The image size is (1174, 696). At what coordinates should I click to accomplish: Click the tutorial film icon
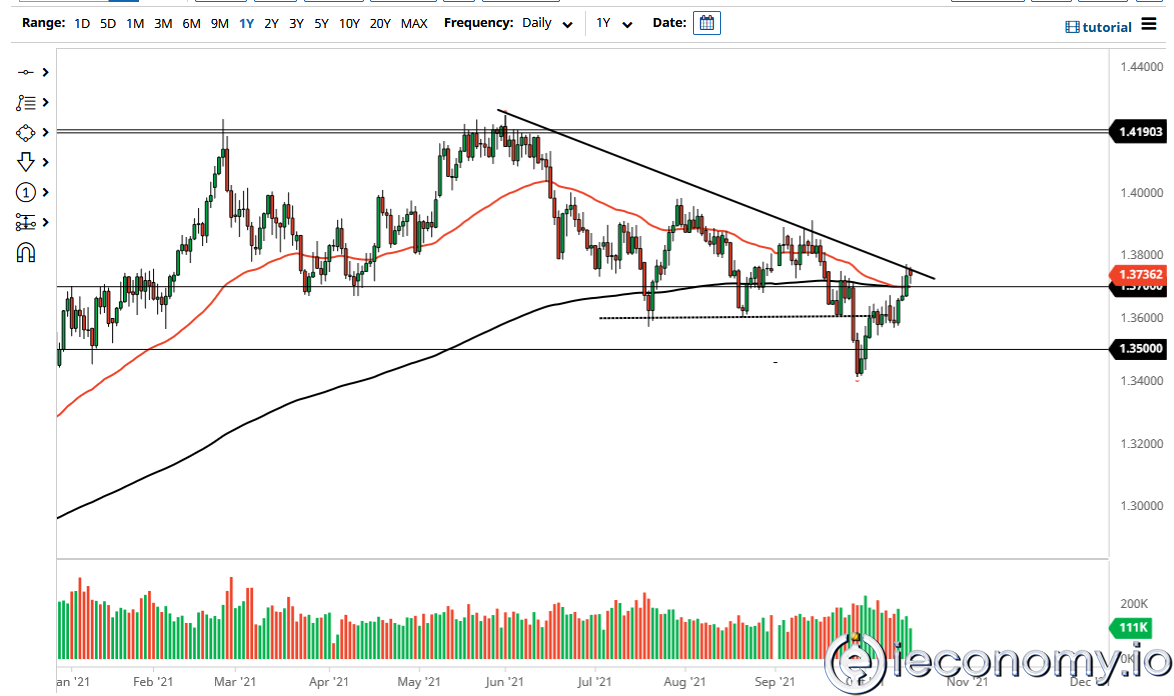(x=1071, y=27)
